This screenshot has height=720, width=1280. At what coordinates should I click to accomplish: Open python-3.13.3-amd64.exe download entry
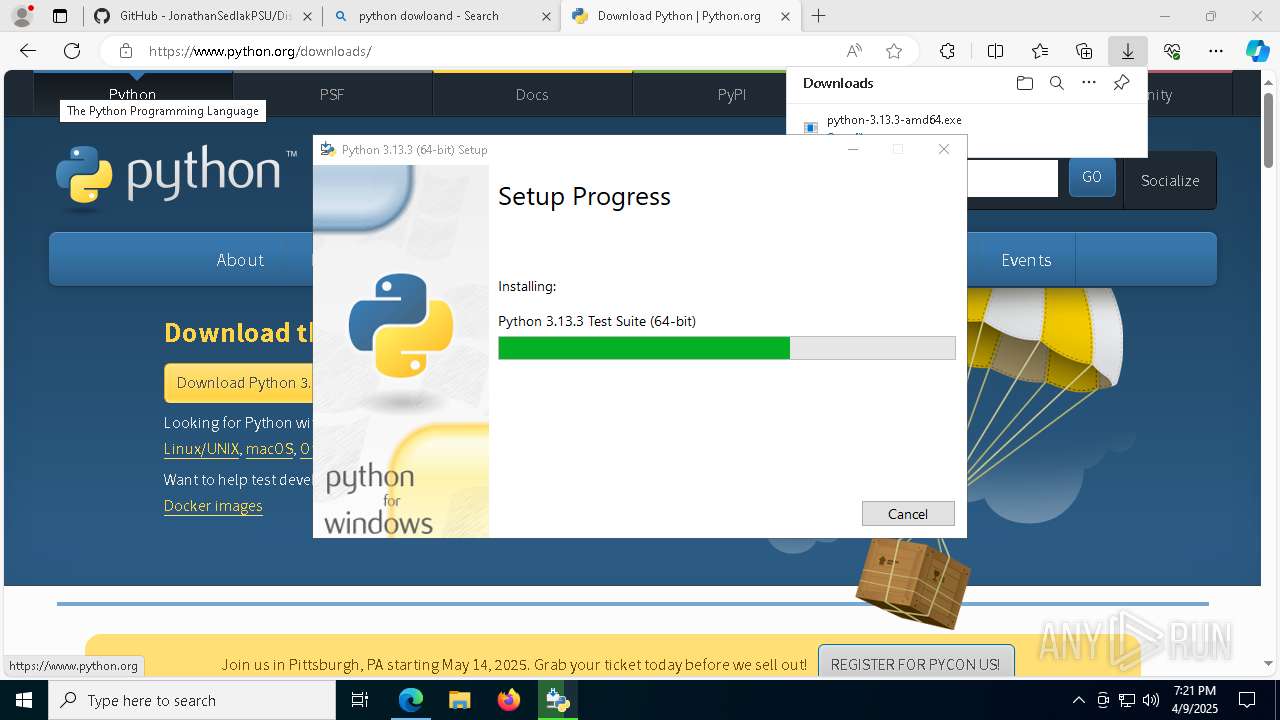point(894,120)
